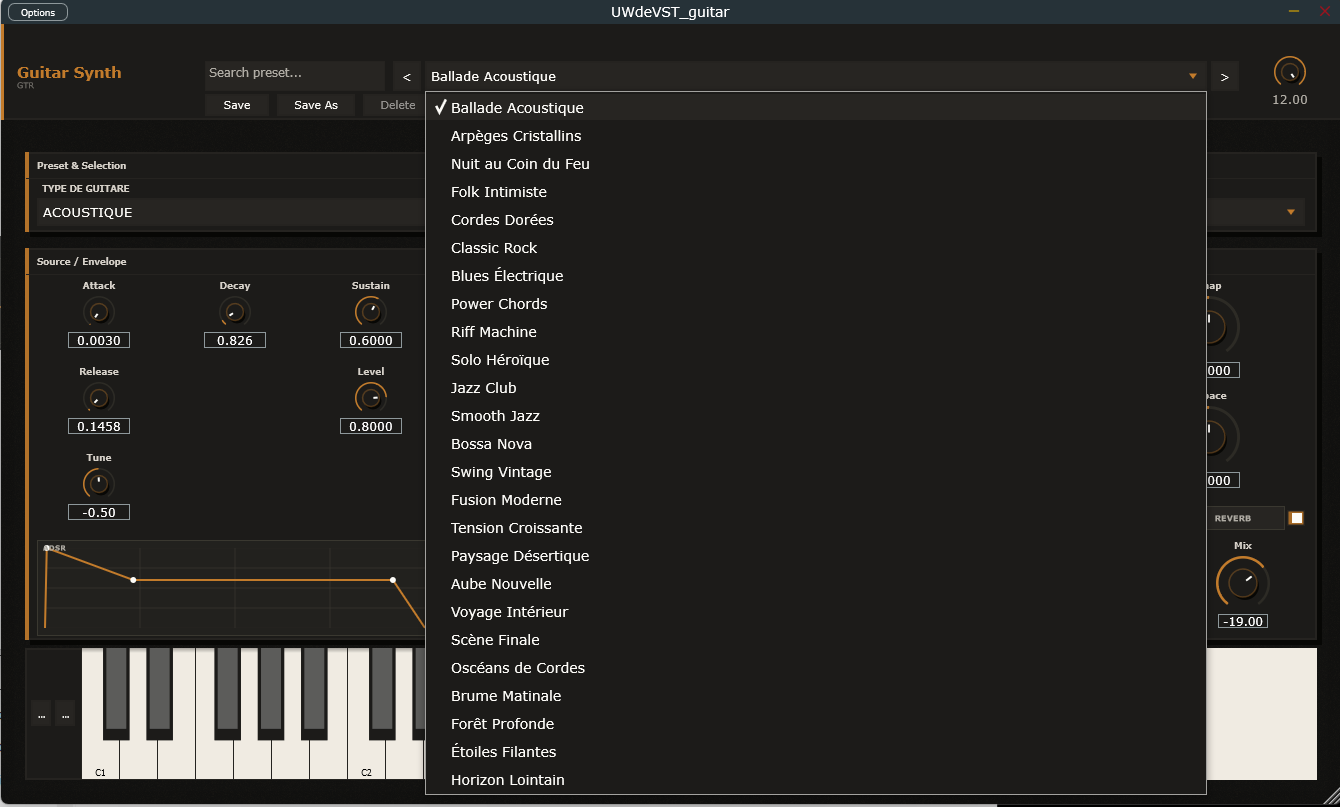Viewport: 1340px width, 807px height.
Task: Select the Sustain knob
Action: pos(370,311)
